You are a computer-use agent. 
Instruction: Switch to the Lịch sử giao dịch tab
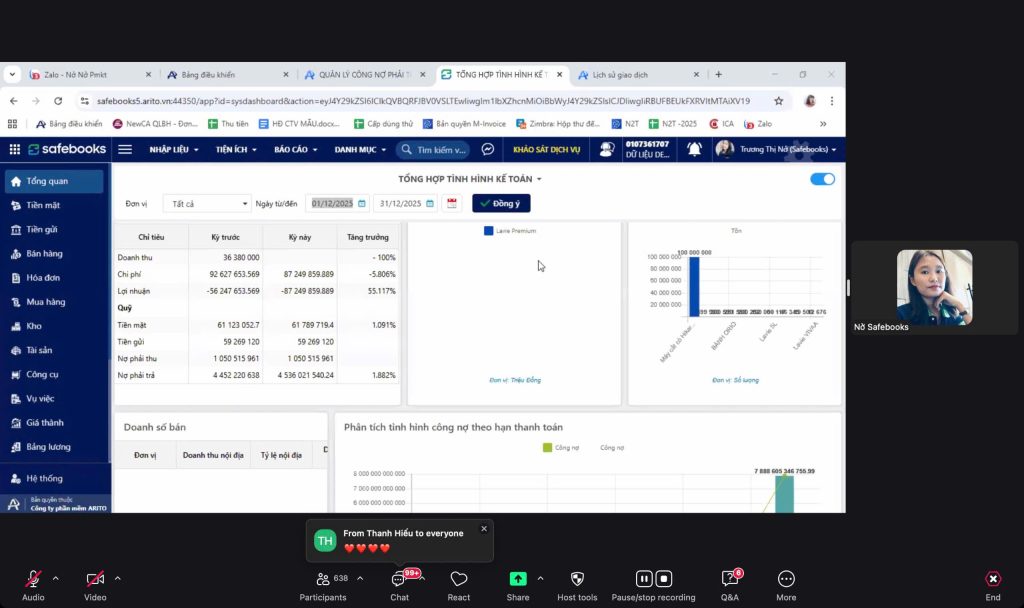[x=619, y=74]
